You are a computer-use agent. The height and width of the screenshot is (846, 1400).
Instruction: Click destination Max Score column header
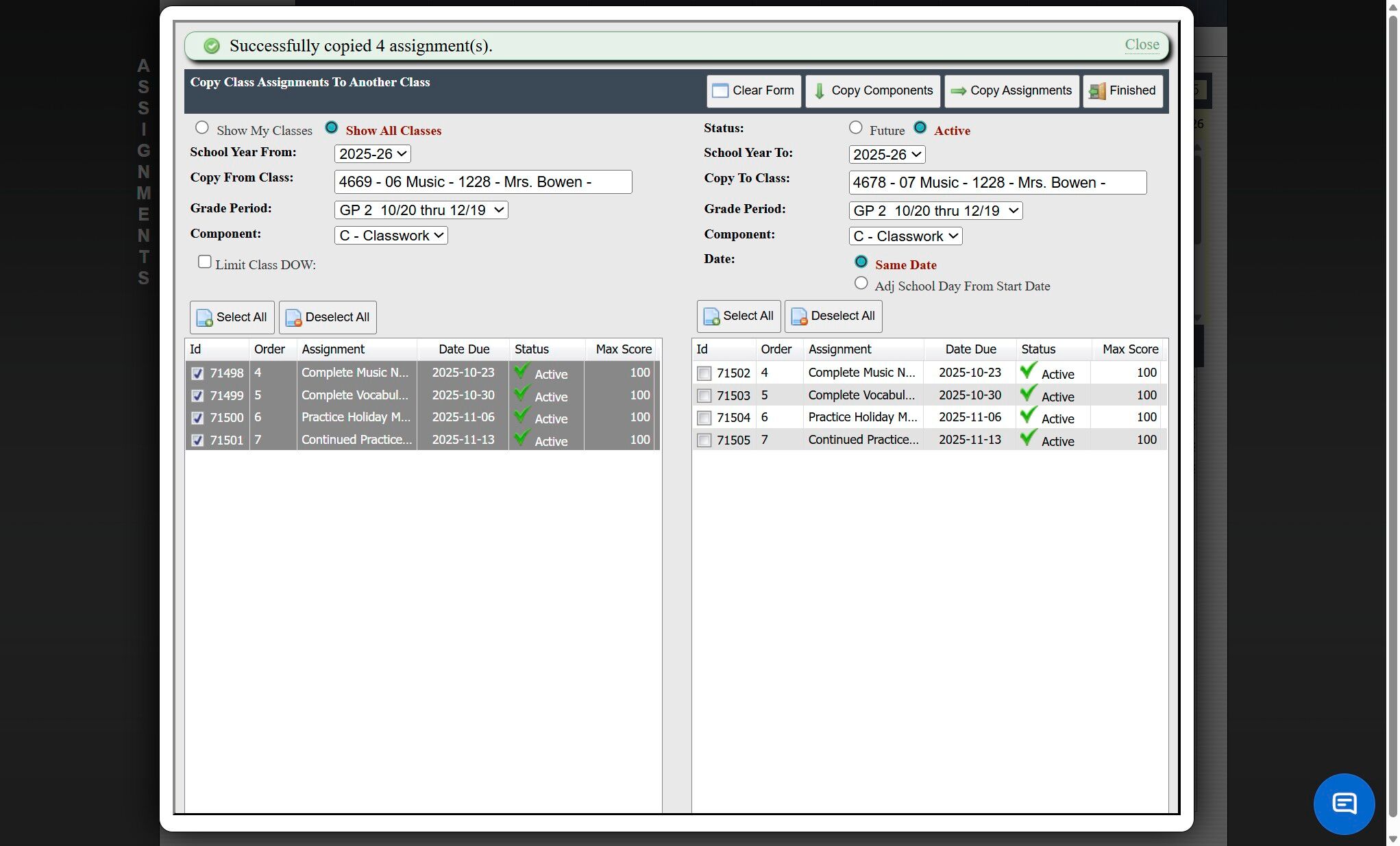tap(1129, 349)
